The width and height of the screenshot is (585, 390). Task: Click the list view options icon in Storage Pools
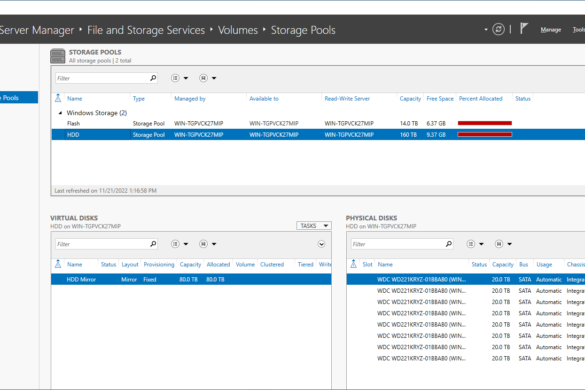coord(175,78)
